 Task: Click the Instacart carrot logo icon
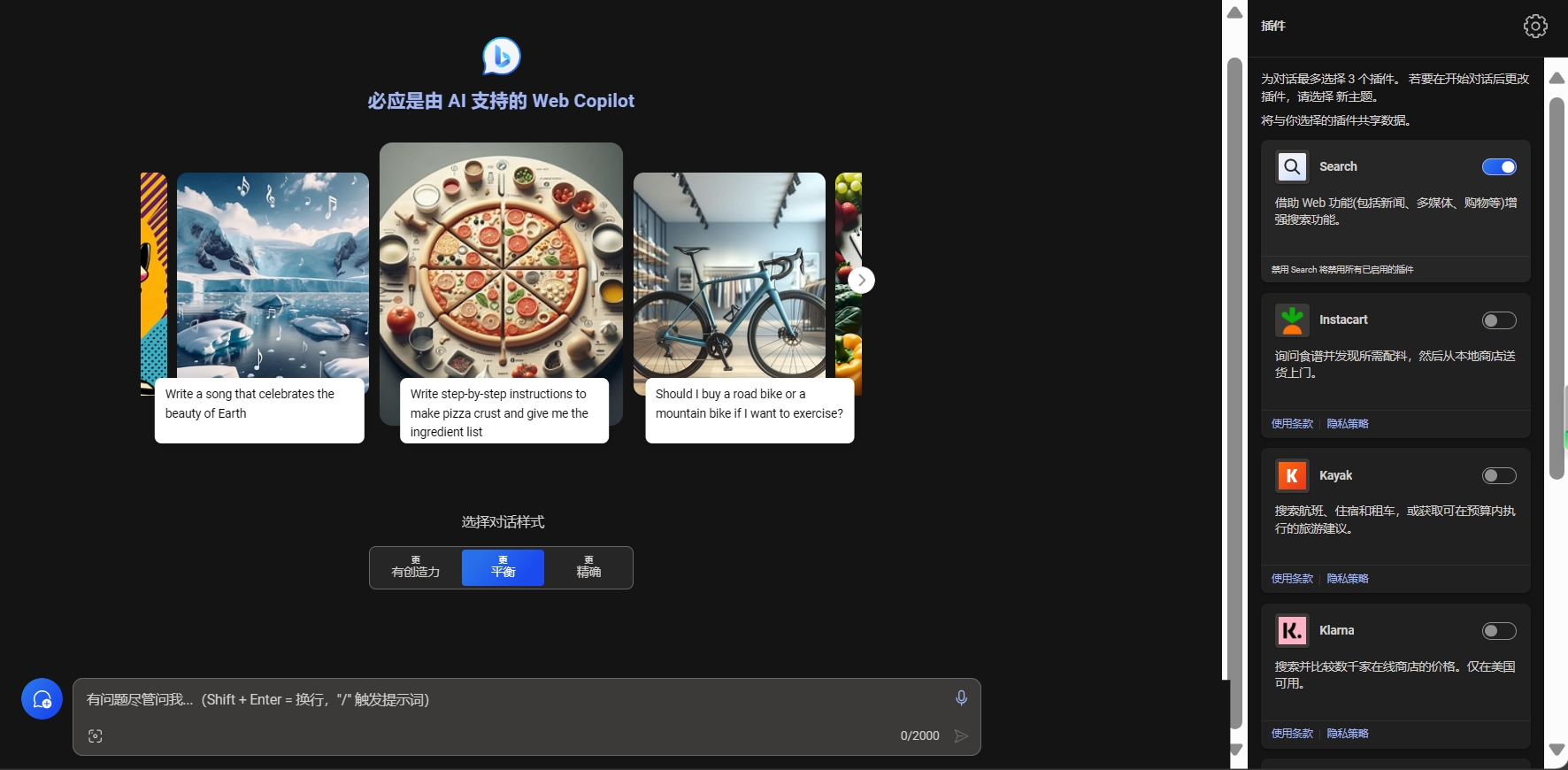[1292, 320]
